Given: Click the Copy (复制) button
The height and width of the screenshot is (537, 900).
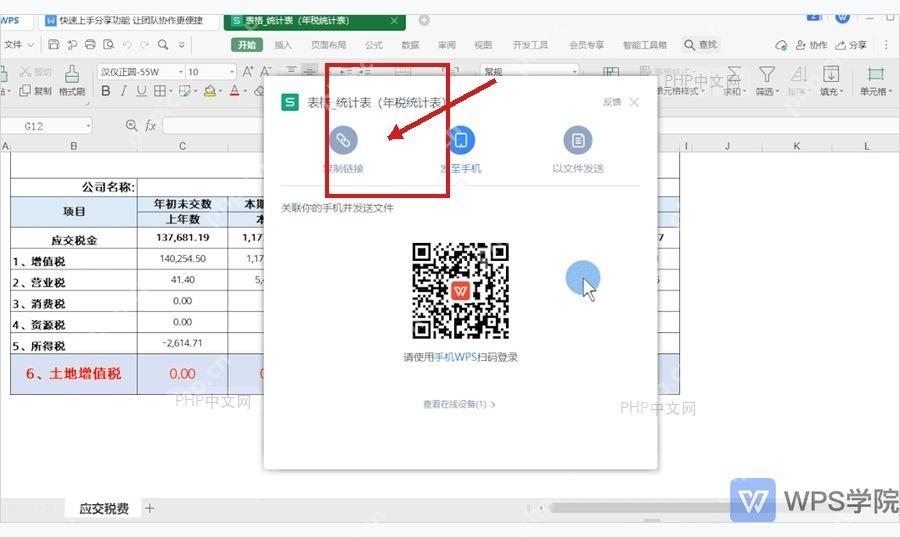Looking at the screenshot, I should click(36, 91).
